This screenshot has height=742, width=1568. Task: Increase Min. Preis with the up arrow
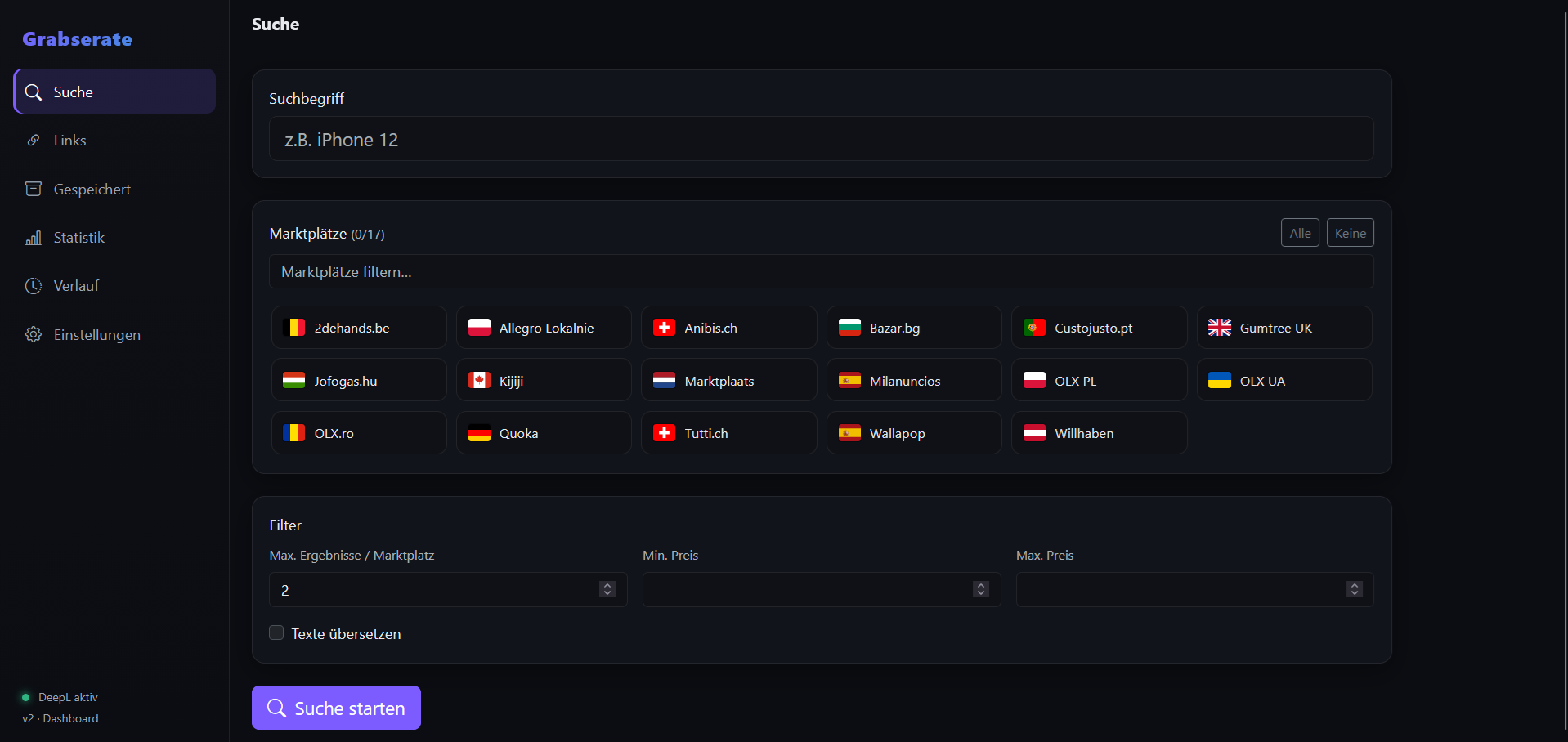tap(981, 585)
